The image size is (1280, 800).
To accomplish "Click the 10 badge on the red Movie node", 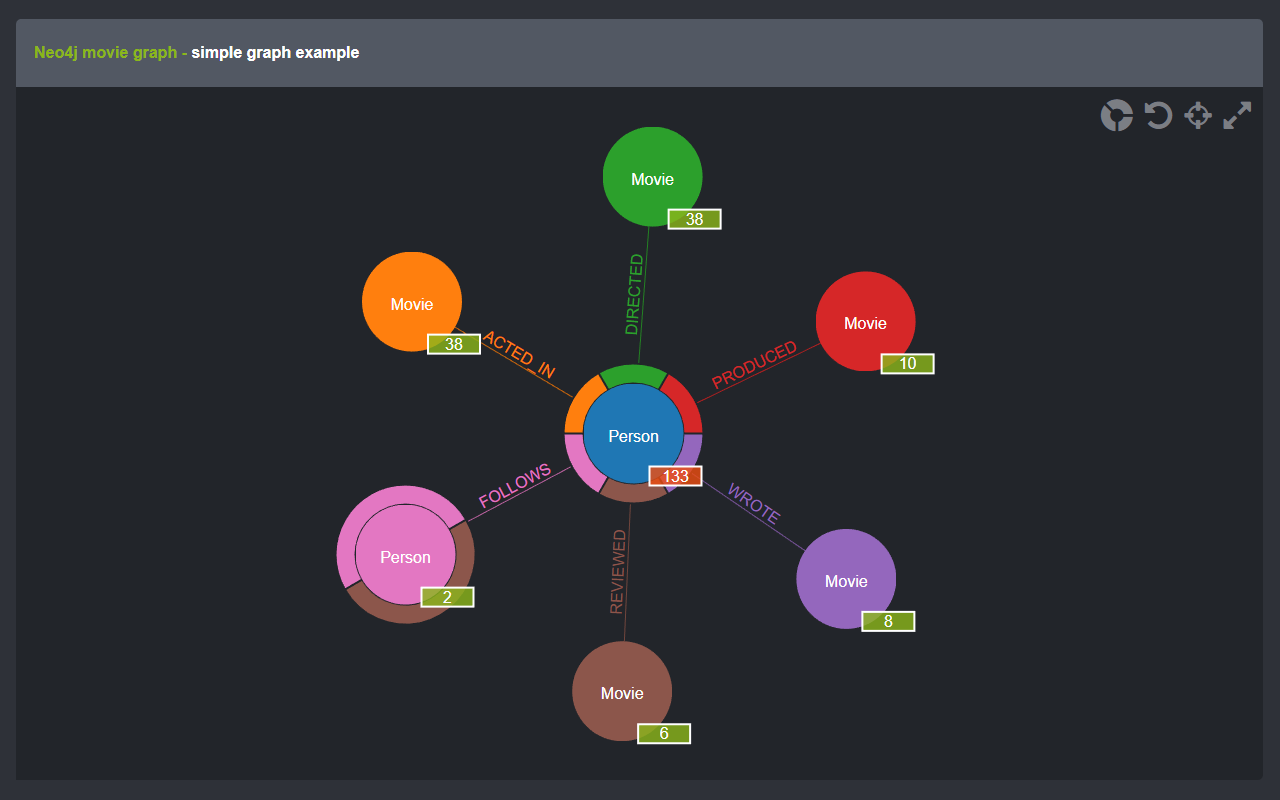I will point(908,363).
